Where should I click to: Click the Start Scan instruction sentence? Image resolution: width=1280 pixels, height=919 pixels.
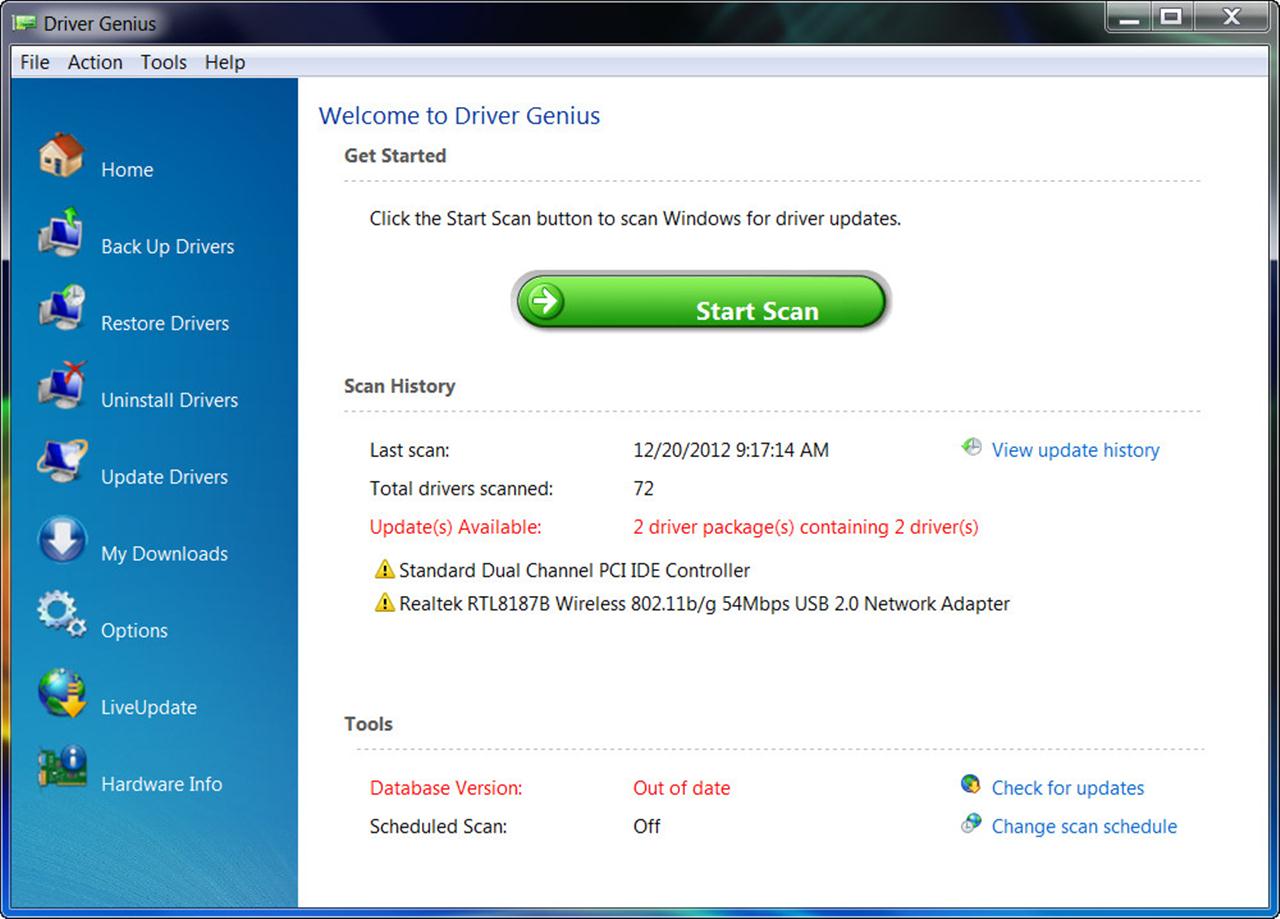pos(635,218)
